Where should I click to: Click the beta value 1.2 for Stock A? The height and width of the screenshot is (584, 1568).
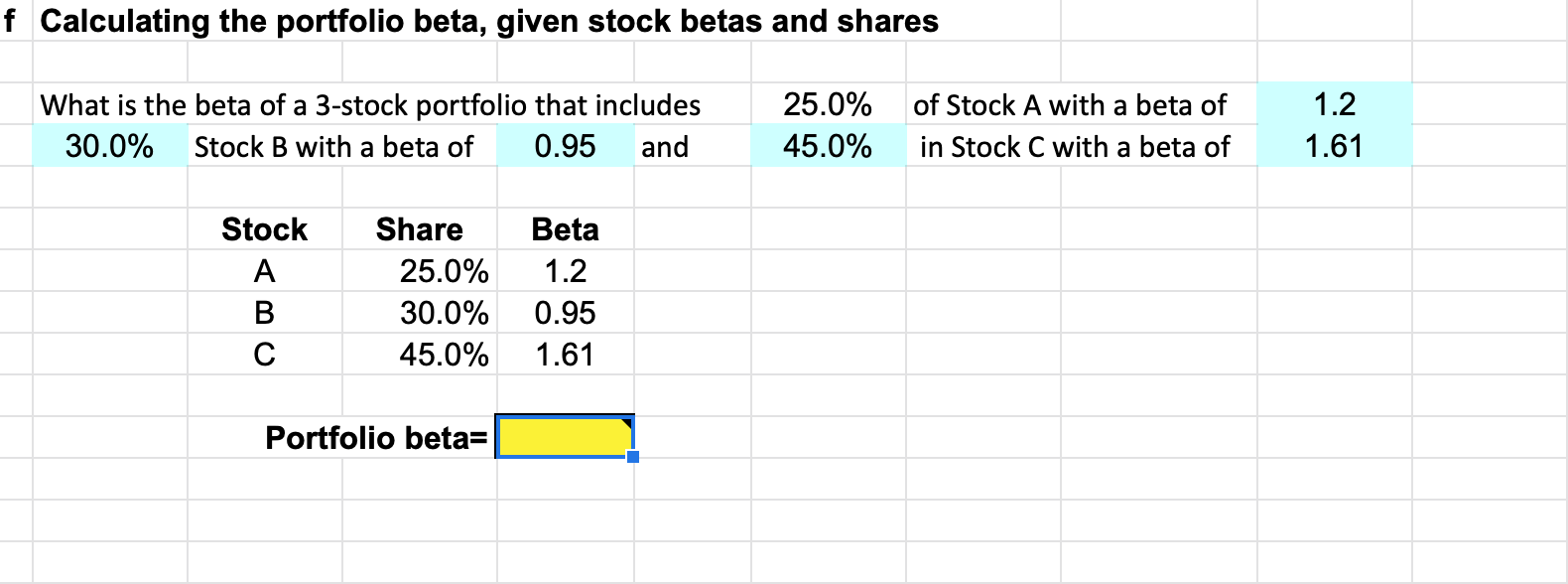pos(564,271)
